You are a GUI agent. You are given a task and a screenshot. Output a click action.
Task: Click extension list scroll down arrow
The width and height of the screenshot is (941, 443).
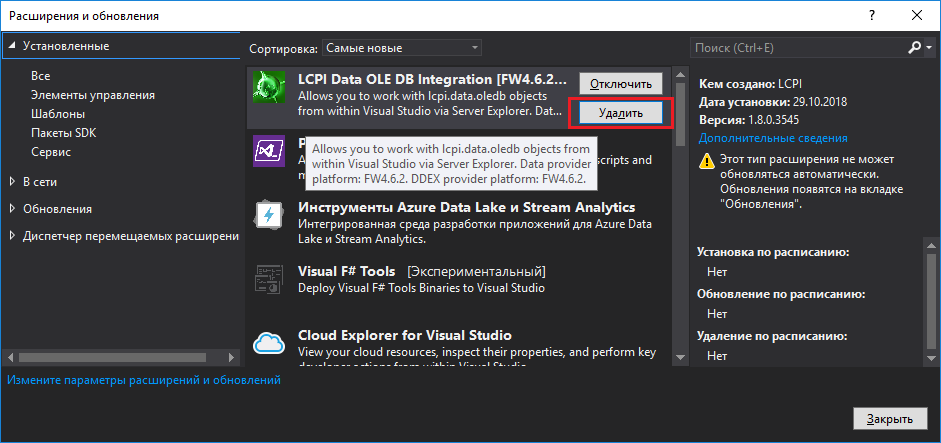[681, 357]
